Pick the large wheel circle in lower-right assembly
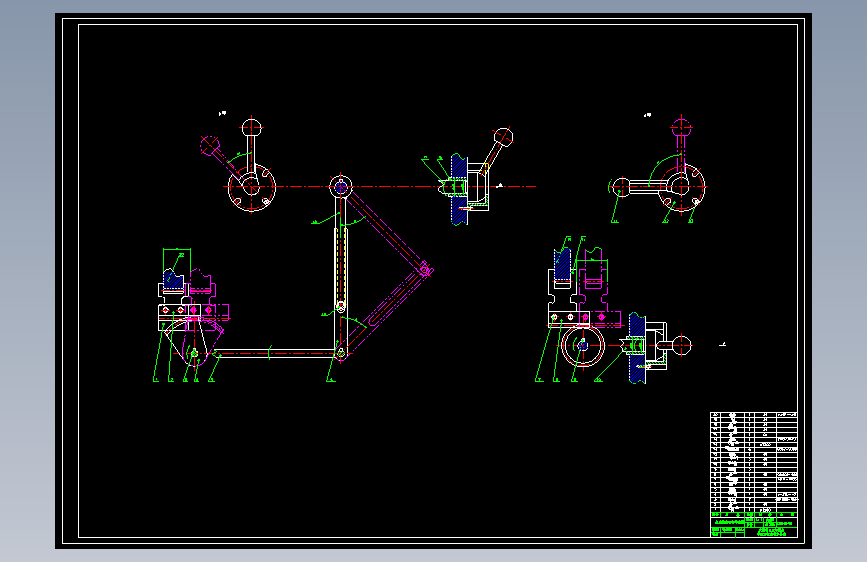The width and height of the screenshot is (867, 562). 583,345
